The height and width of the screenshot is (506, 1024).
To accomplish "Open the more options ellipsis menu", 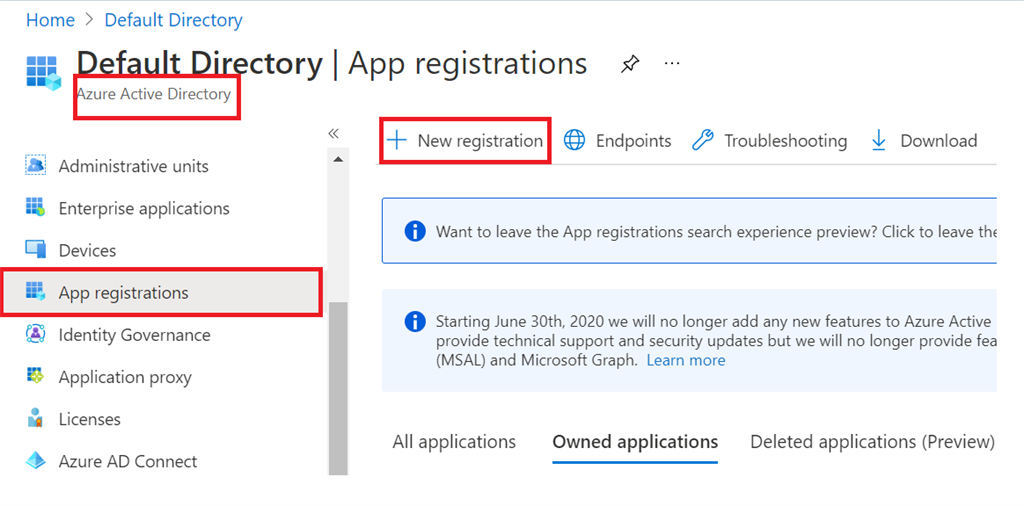I will [672, 63].
